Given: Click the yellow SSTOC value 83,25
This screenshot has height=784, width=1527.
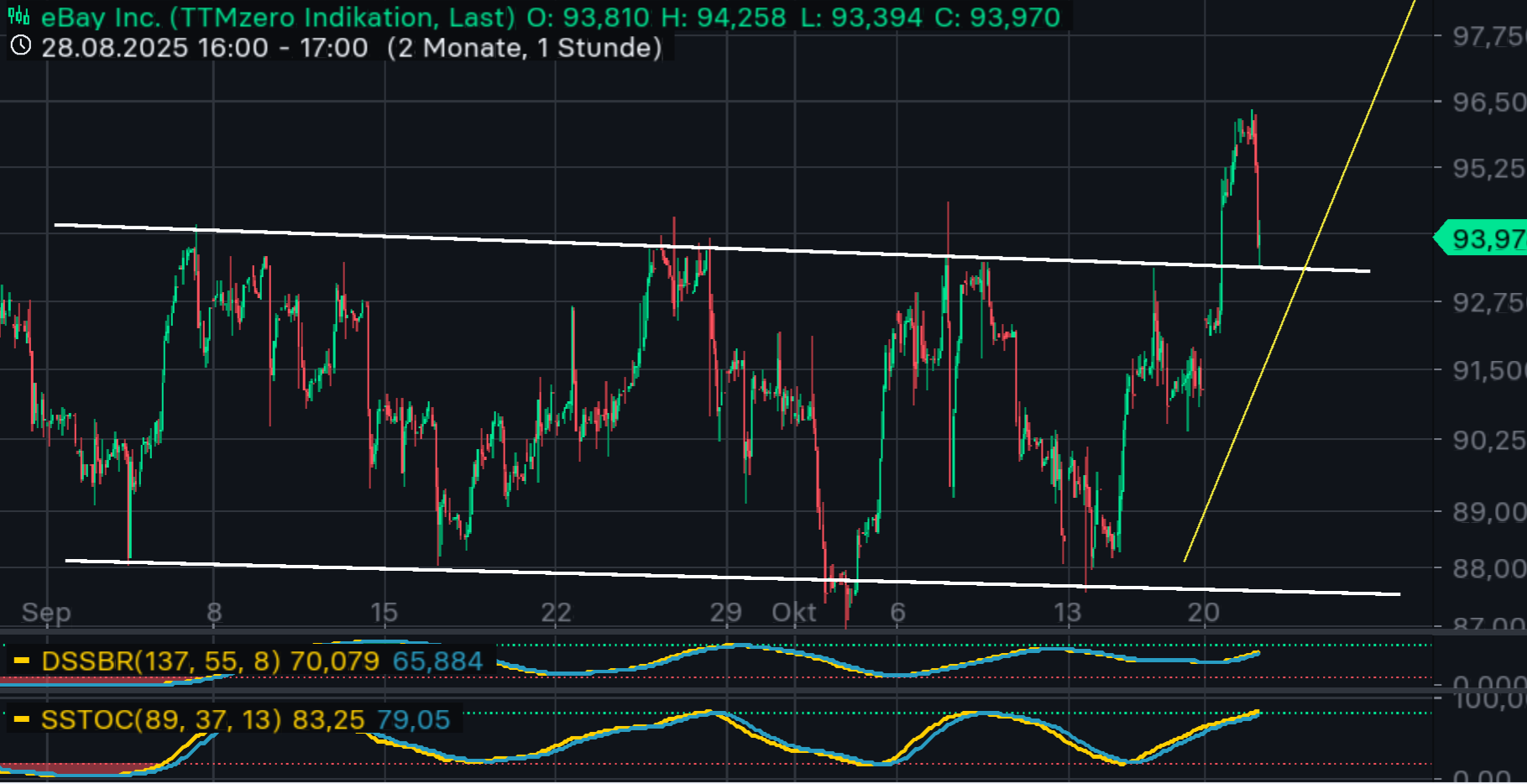Looking at the screenshot, I should coord(328,720).
